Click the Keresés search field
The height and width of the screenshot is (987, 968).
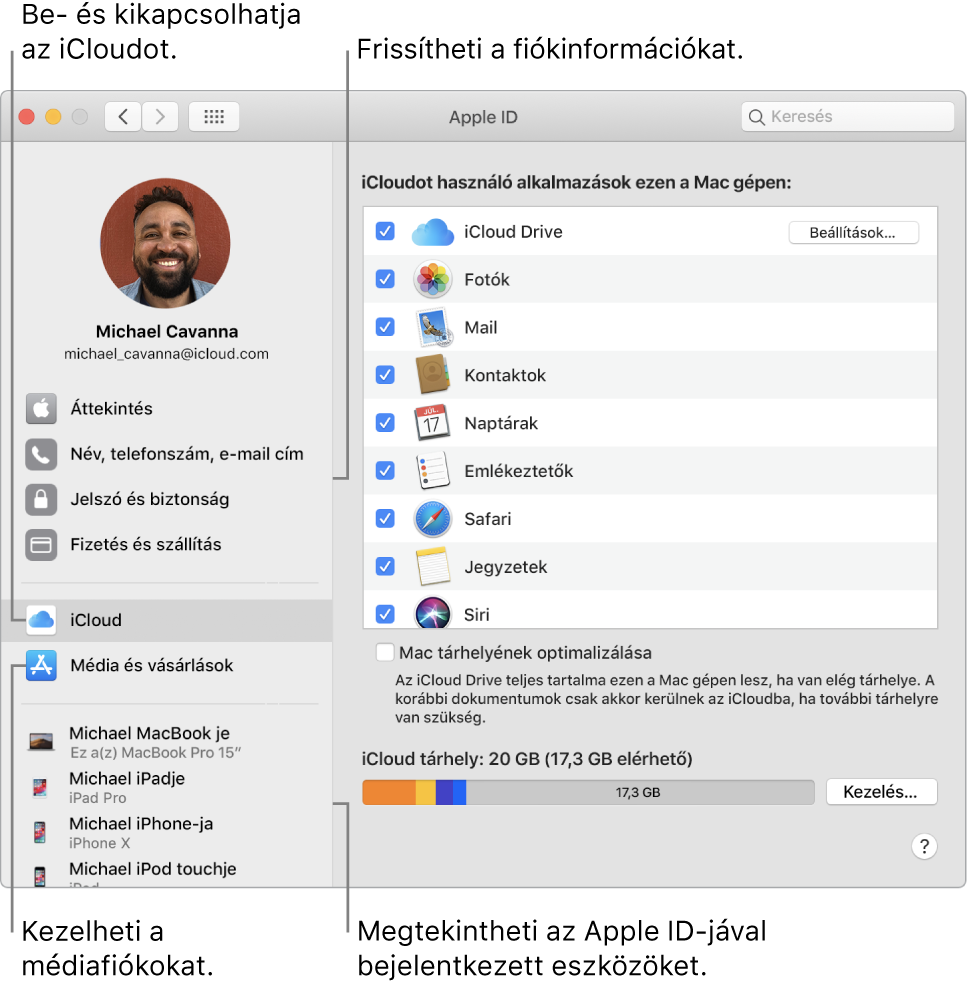848,116
